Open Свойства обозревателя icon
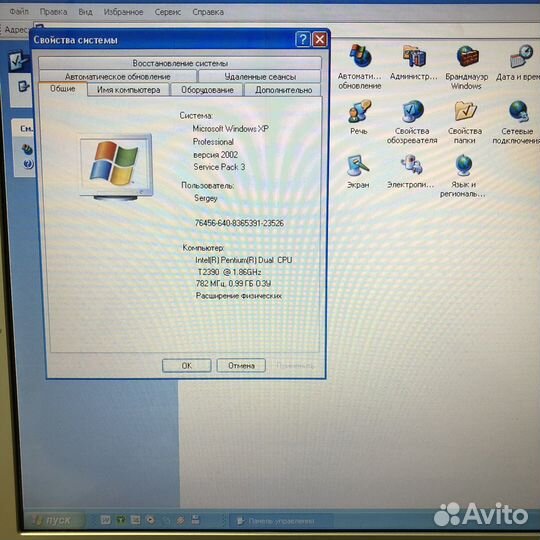Screen dimensions: 540x540 tap(412, 122)
